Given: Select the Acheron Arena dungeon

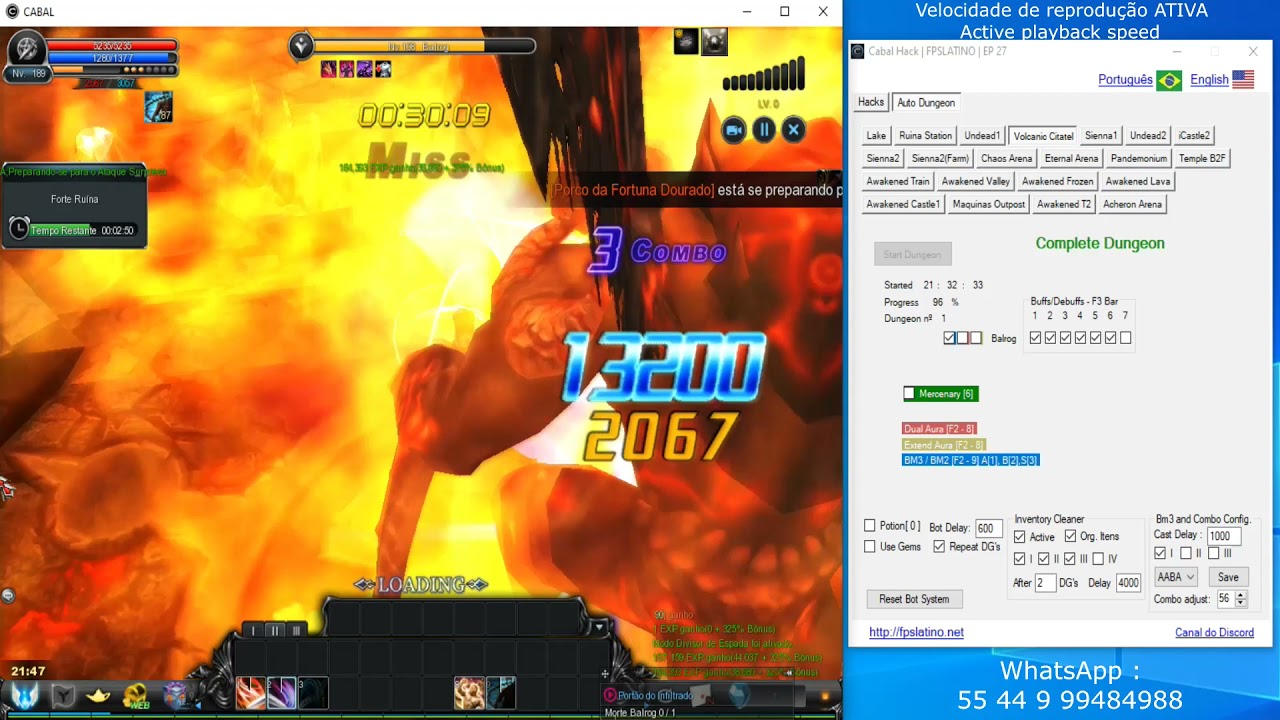Looking at the screenshot, I should (x=1132, y=204).
